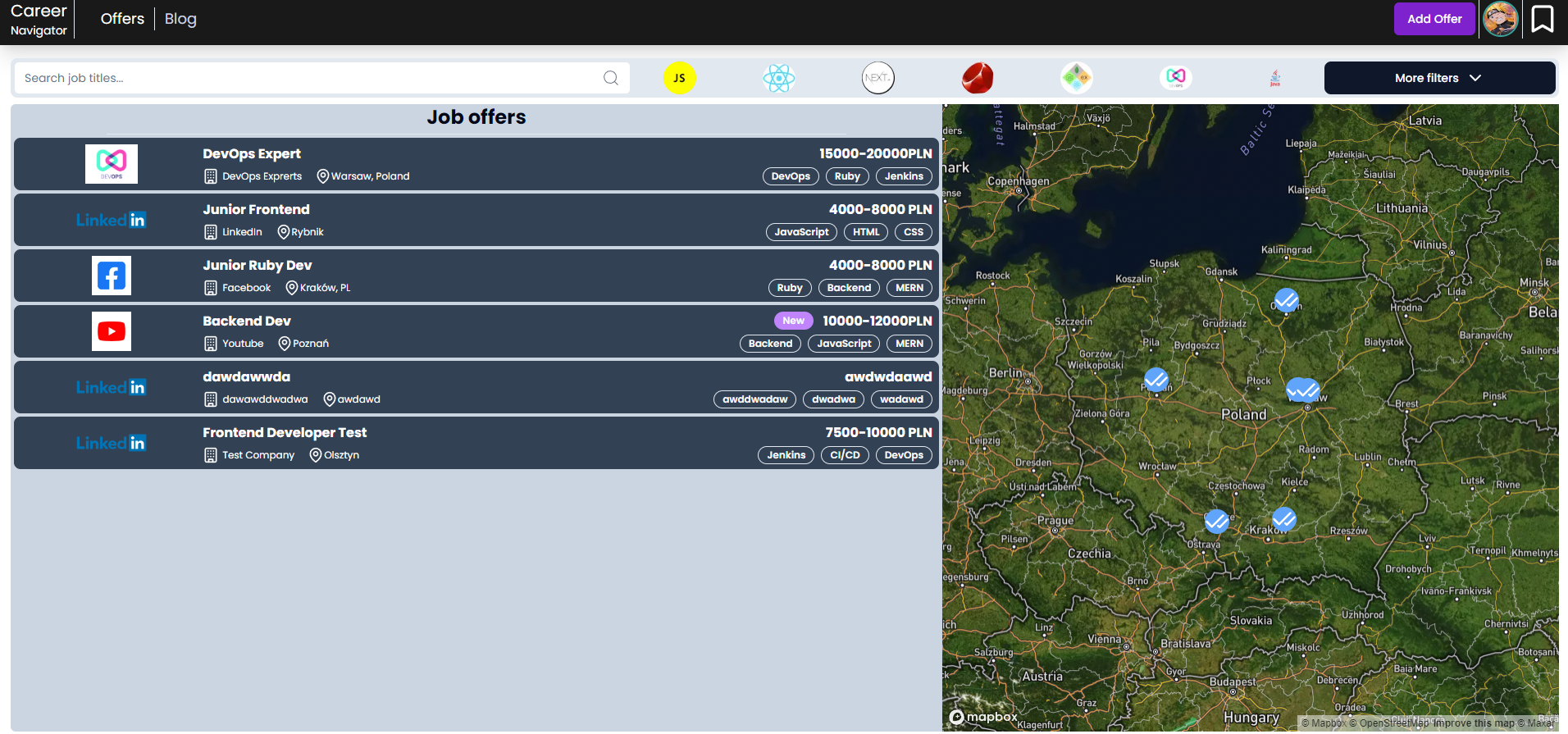
Task: Click LinkedIn logo on Frontend Developer Test
Action: point(111,443)
